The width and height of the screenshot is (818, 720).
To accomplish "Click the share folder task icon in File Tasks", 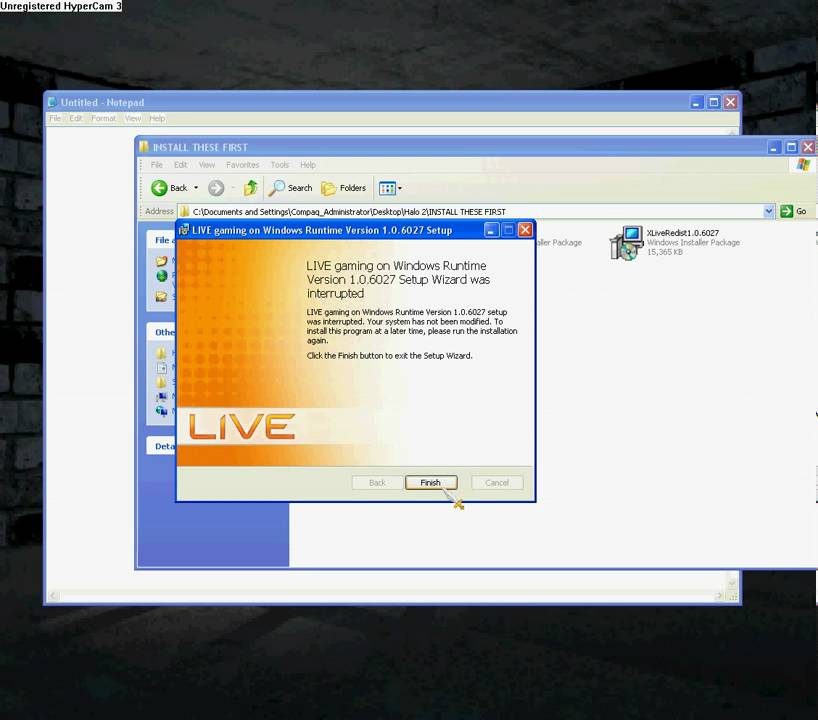I will 162,296.
